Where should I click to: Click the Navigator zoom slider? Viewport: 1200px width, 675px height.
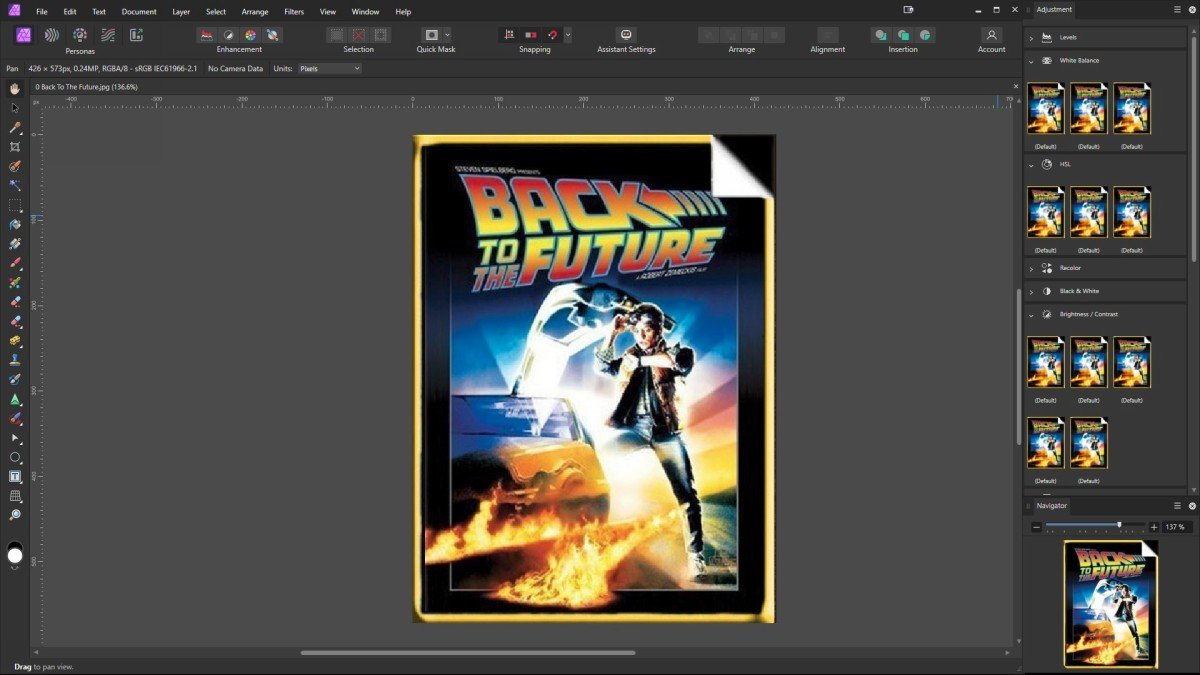coord(1095,526)
